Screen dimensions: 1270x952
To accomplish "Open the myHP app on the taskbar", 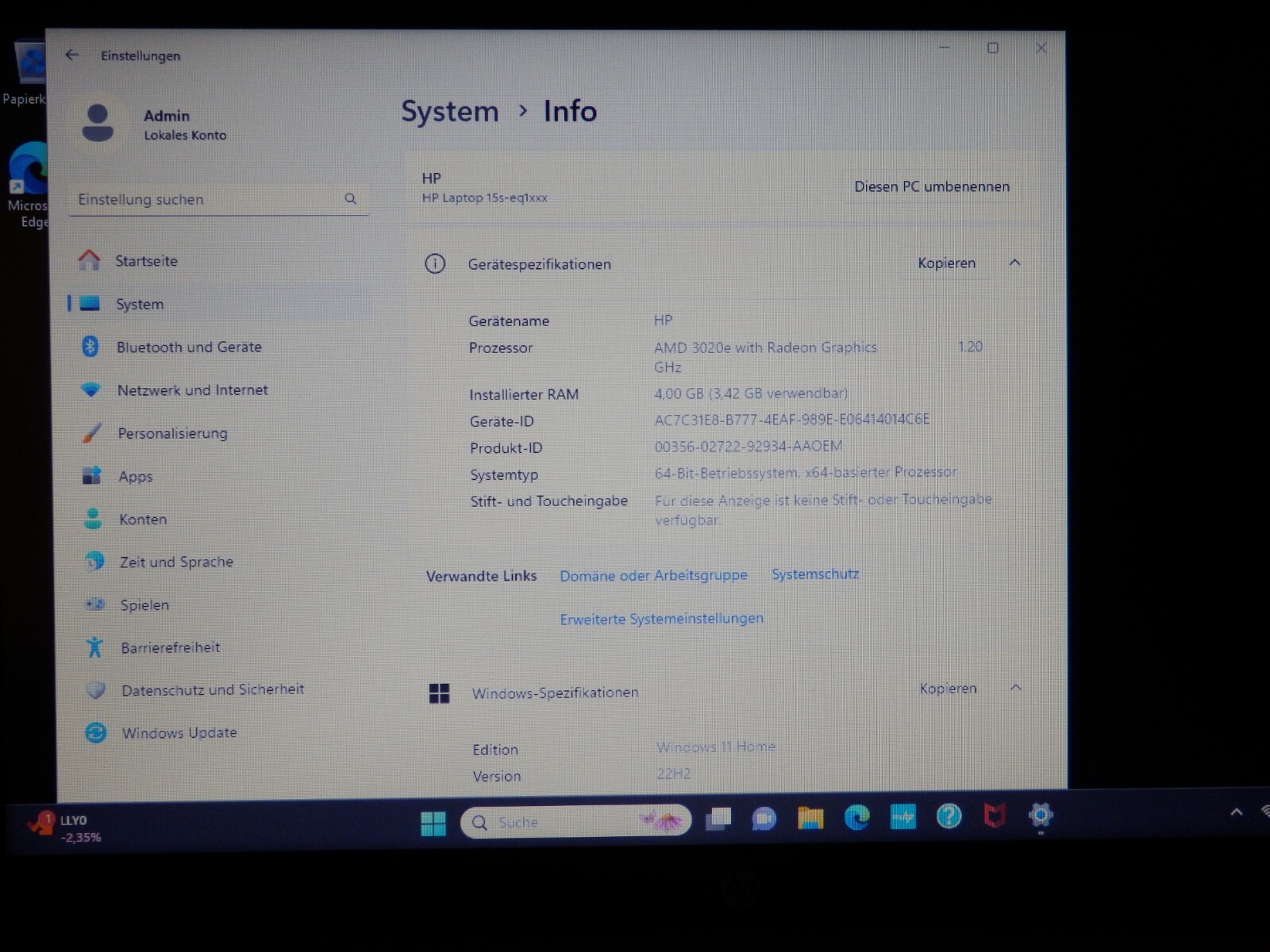I will pyautogui.click(x=902, y=816).
